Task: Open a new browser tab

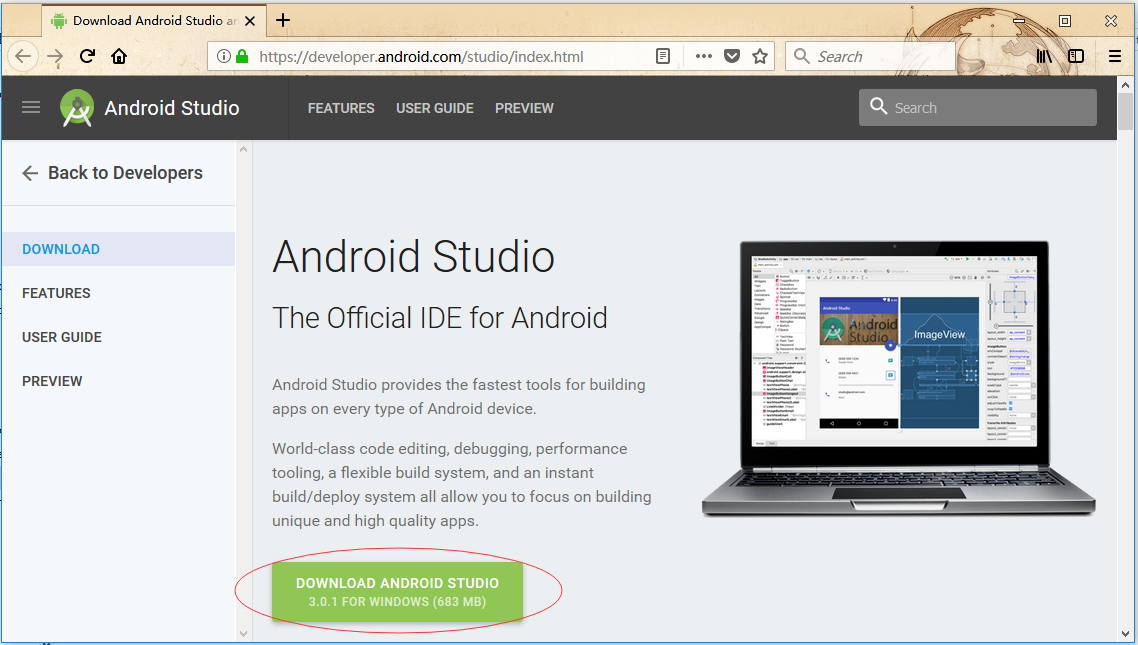Action: [x=283, y=20]
